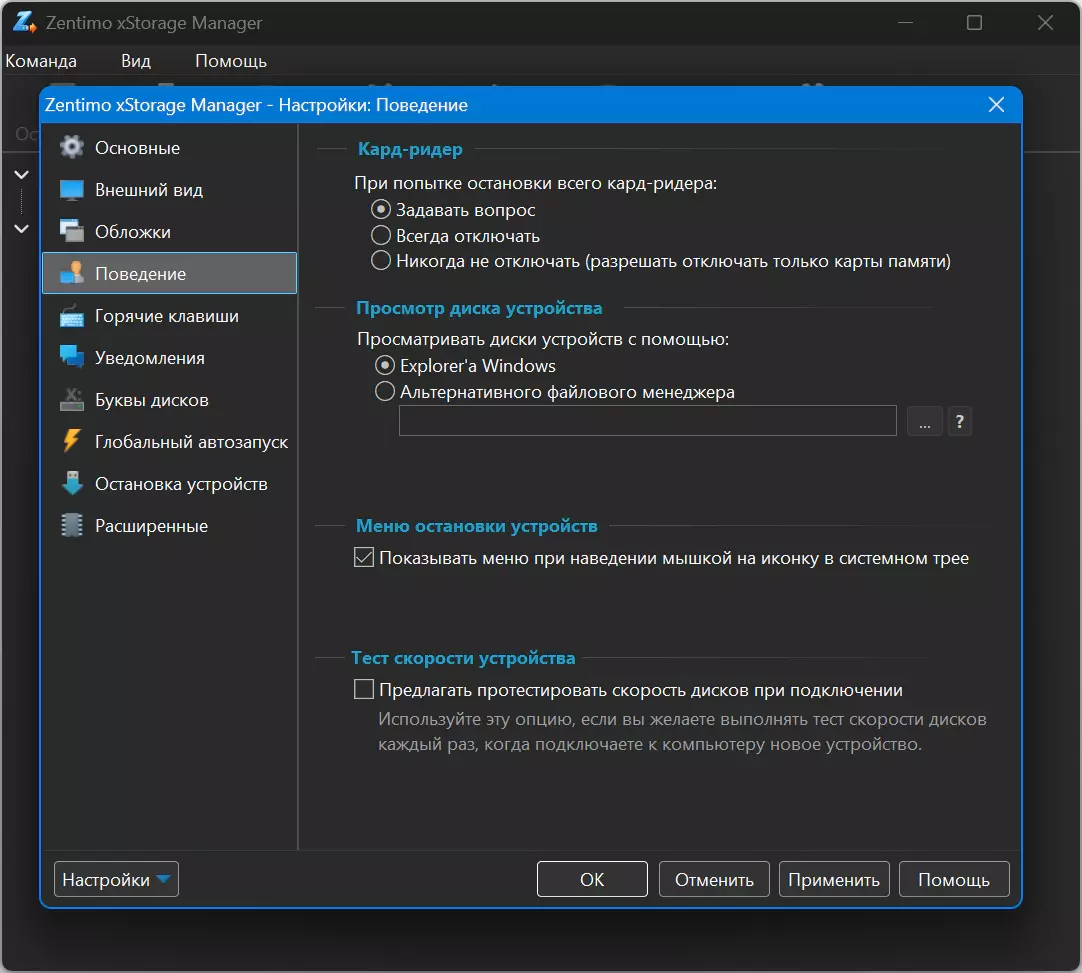This screenshot has width=1082, height=973.
Task: Click the drive icon beside Буквы дисков
Action: pos(72,400)
